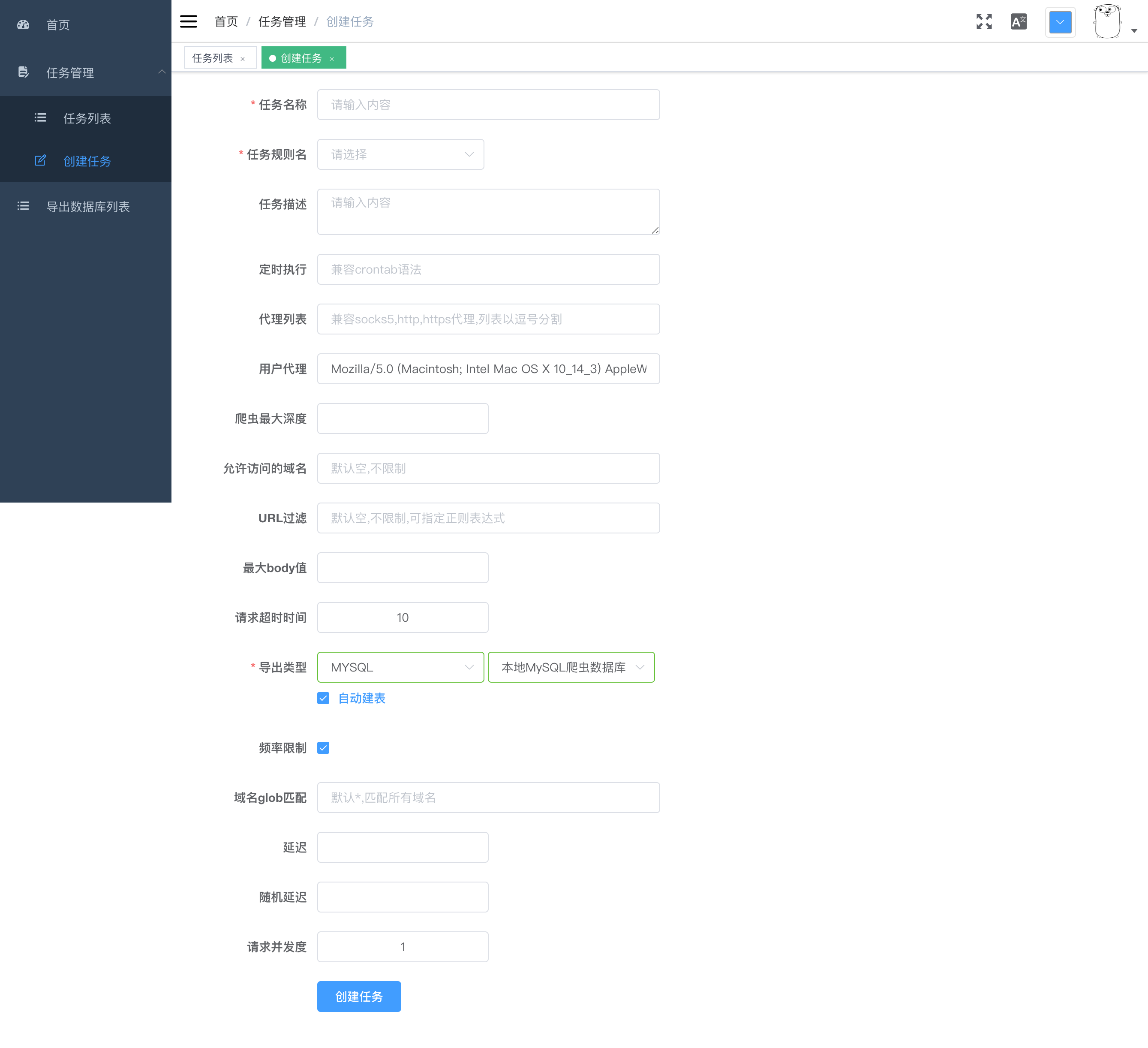
Task: Click the blue 创建任务 submit button
Action: pos(359,996)
